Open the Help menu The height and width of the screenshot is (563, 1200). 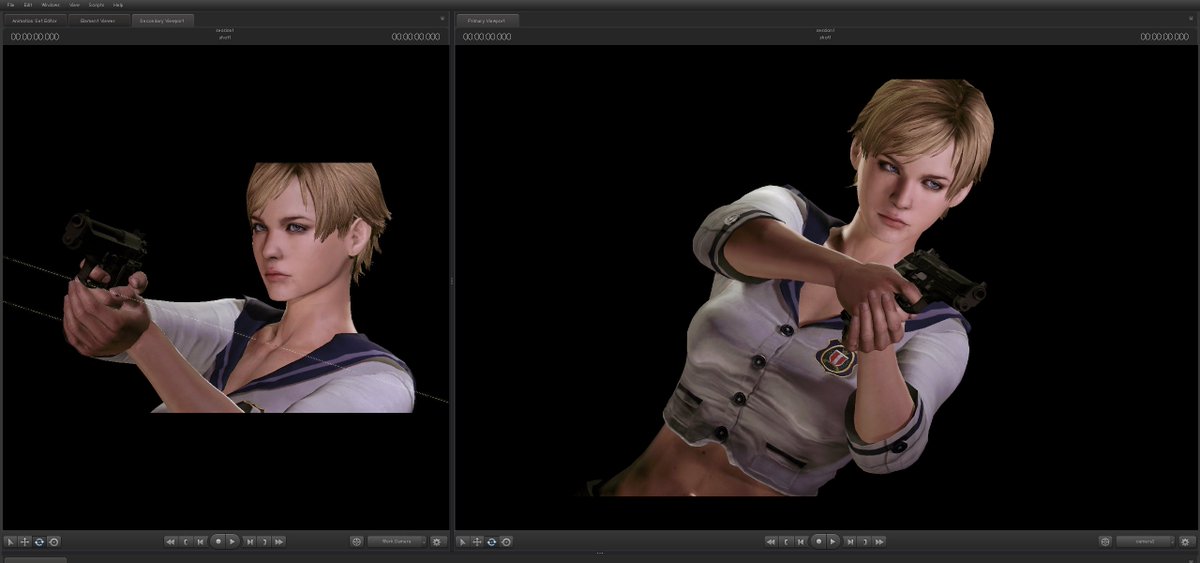[118, 5]
